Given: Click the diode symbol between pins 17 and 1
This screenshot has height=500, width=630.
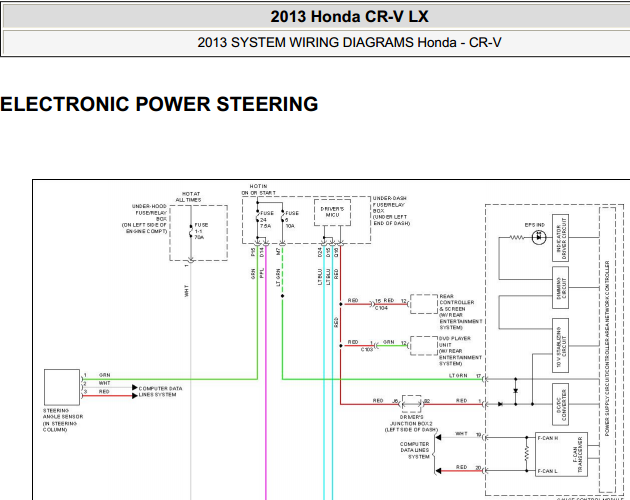Looking at the screenshot, I should (515, 391).
